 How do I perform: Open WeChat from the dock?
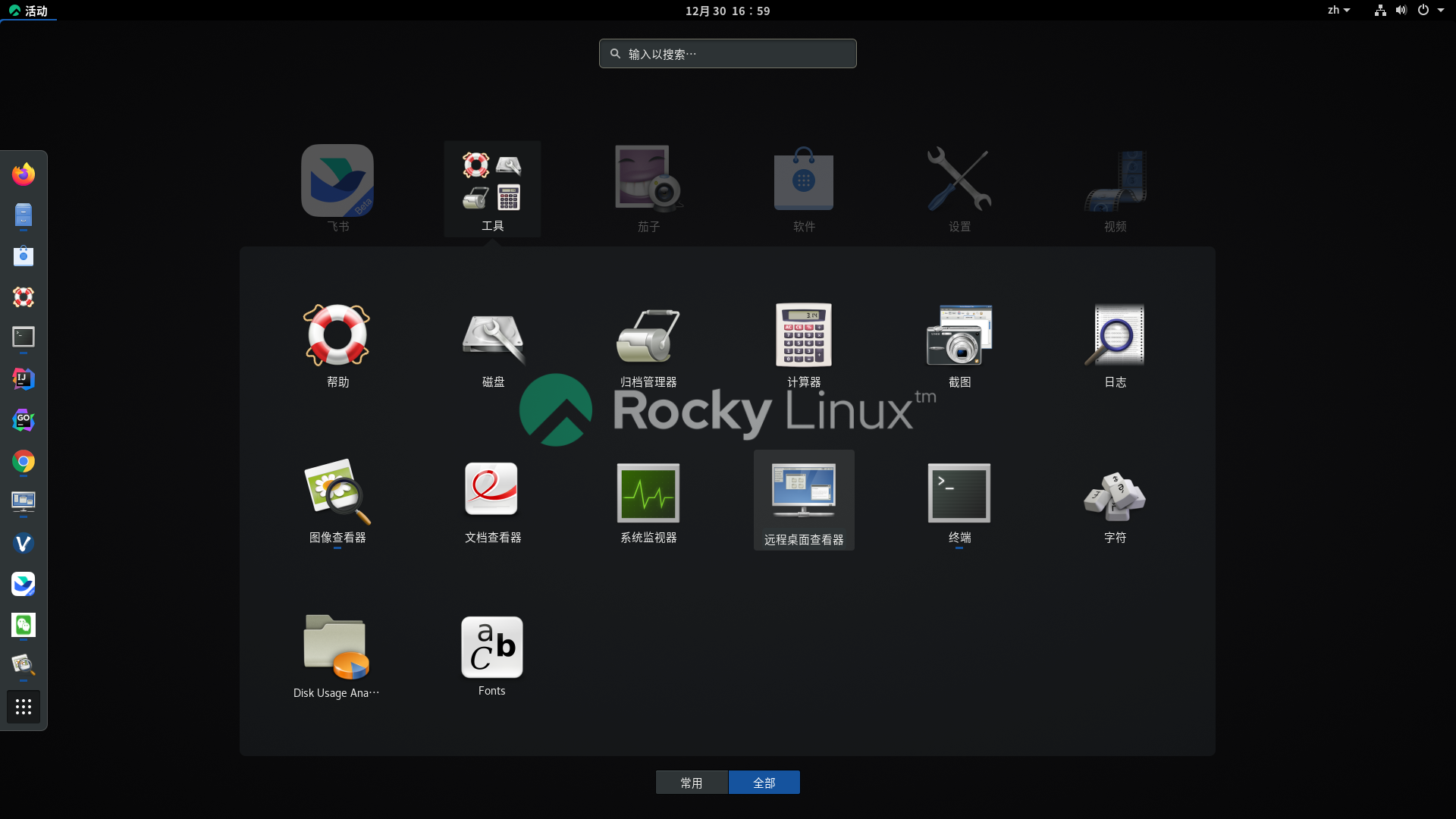tap(24, 625)
